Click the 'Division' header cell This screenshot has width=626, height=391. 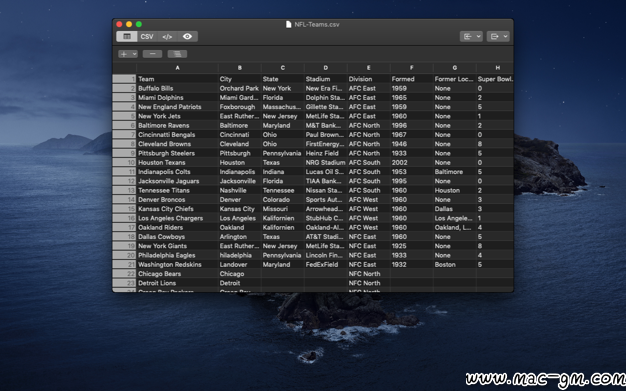pos(368,79)
